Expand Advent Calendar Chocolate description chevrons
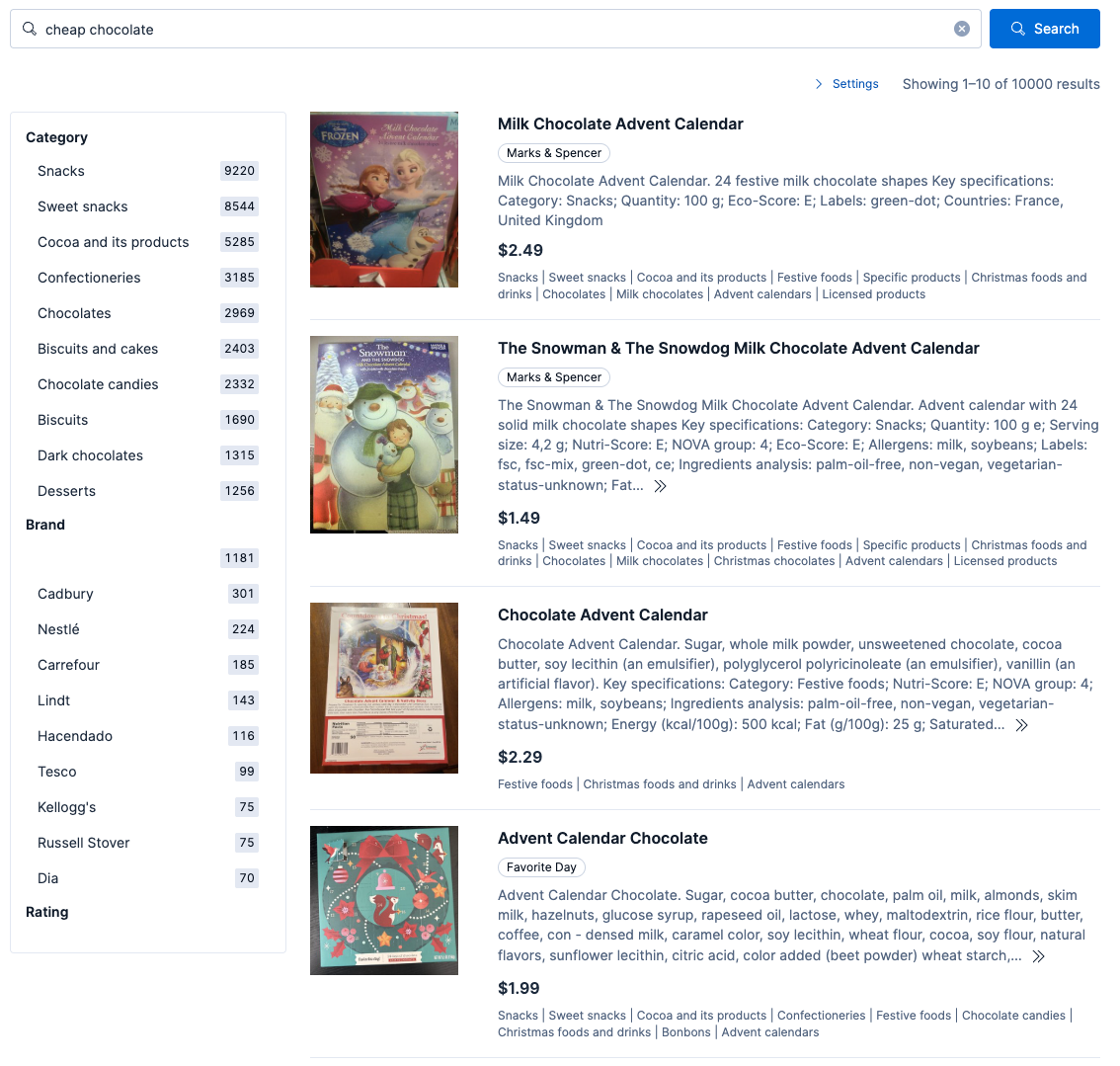 tap(1038, 956)
